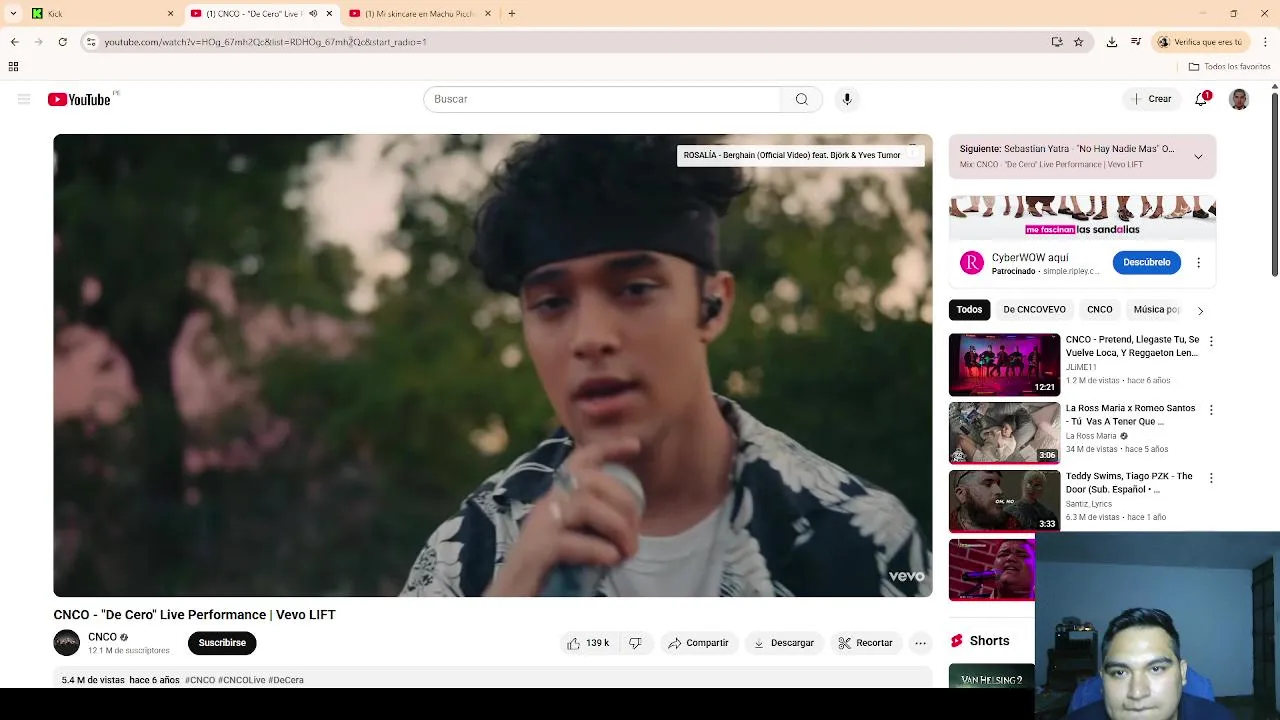This screenshot has width=1280, height=720.
Task: Install app icon in address bar
Action: click(1057, 42)
